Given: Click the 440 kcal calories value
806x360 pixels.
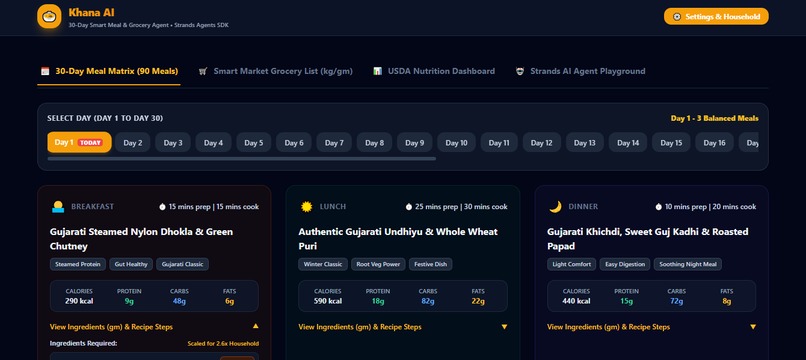Looking at the screenshot, I should tap(576, 301).
